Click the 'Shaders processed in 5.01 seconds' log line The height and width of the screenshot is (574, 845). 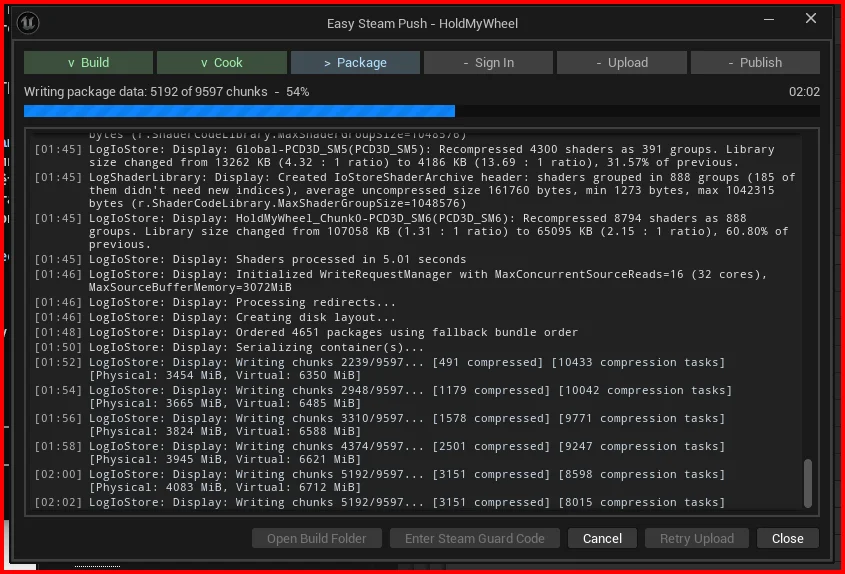[x=250, y=259]
